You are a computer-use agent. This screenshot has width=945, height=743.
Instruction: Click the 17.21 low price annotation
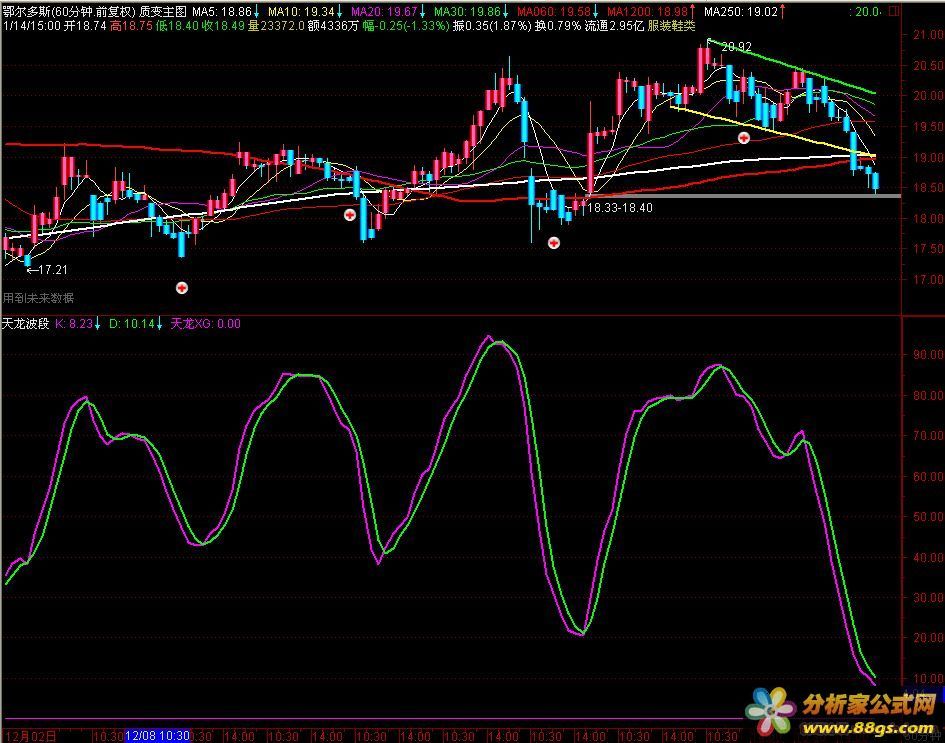click(x=47, y=270)
